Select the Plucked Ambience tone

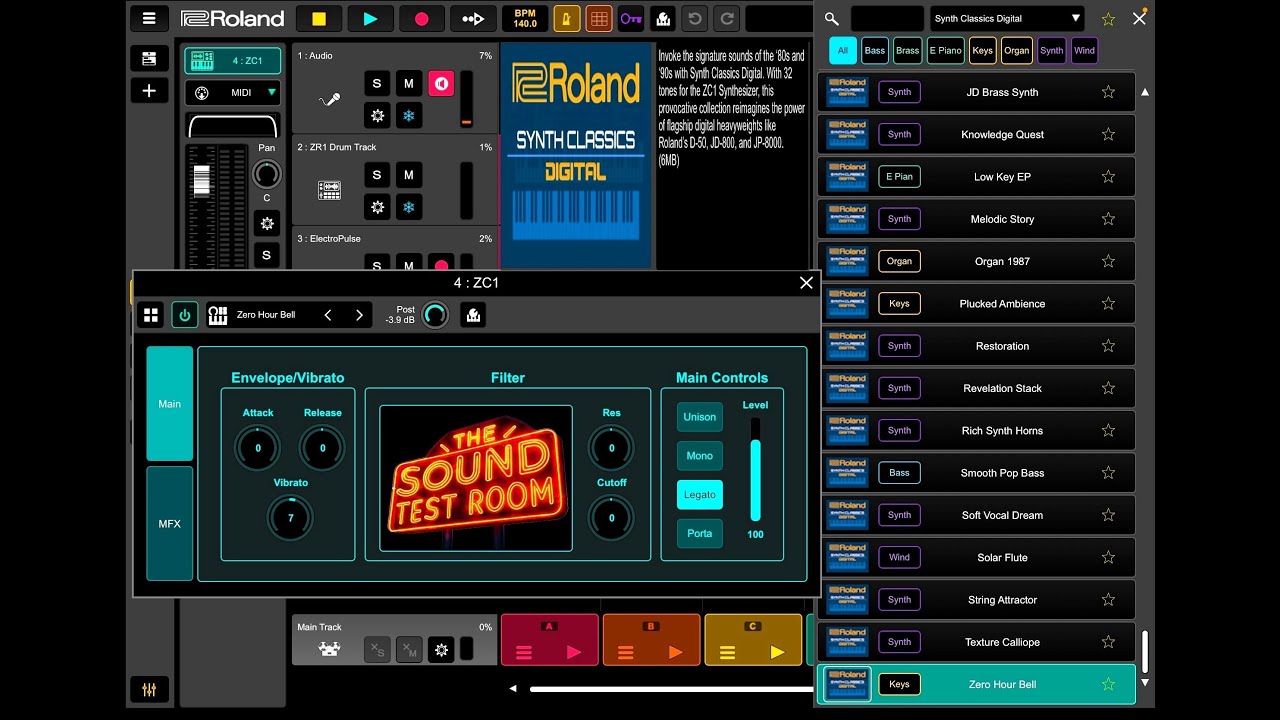click(976, 304)
